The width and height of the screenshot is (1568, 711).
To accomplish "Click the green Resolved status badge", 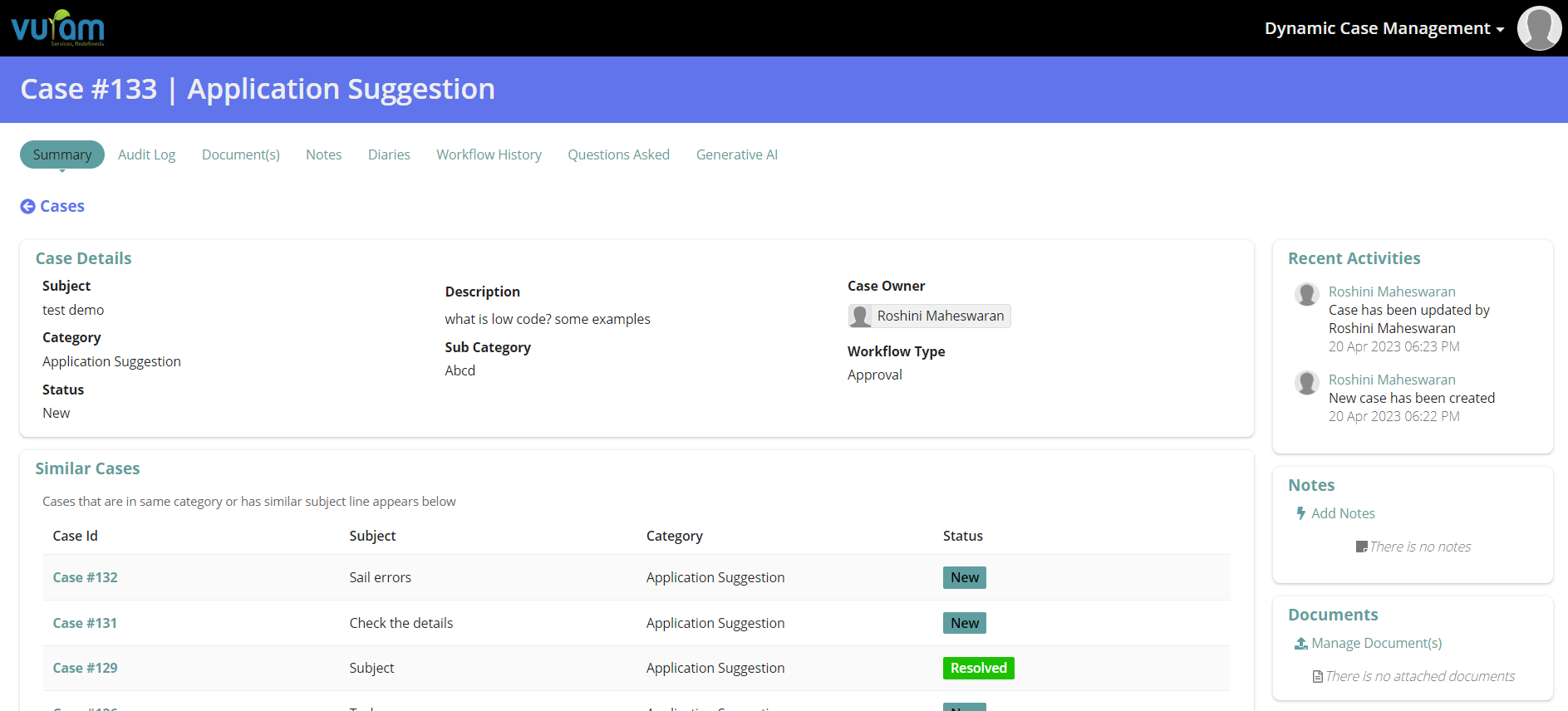I will (x=978, y=668).
